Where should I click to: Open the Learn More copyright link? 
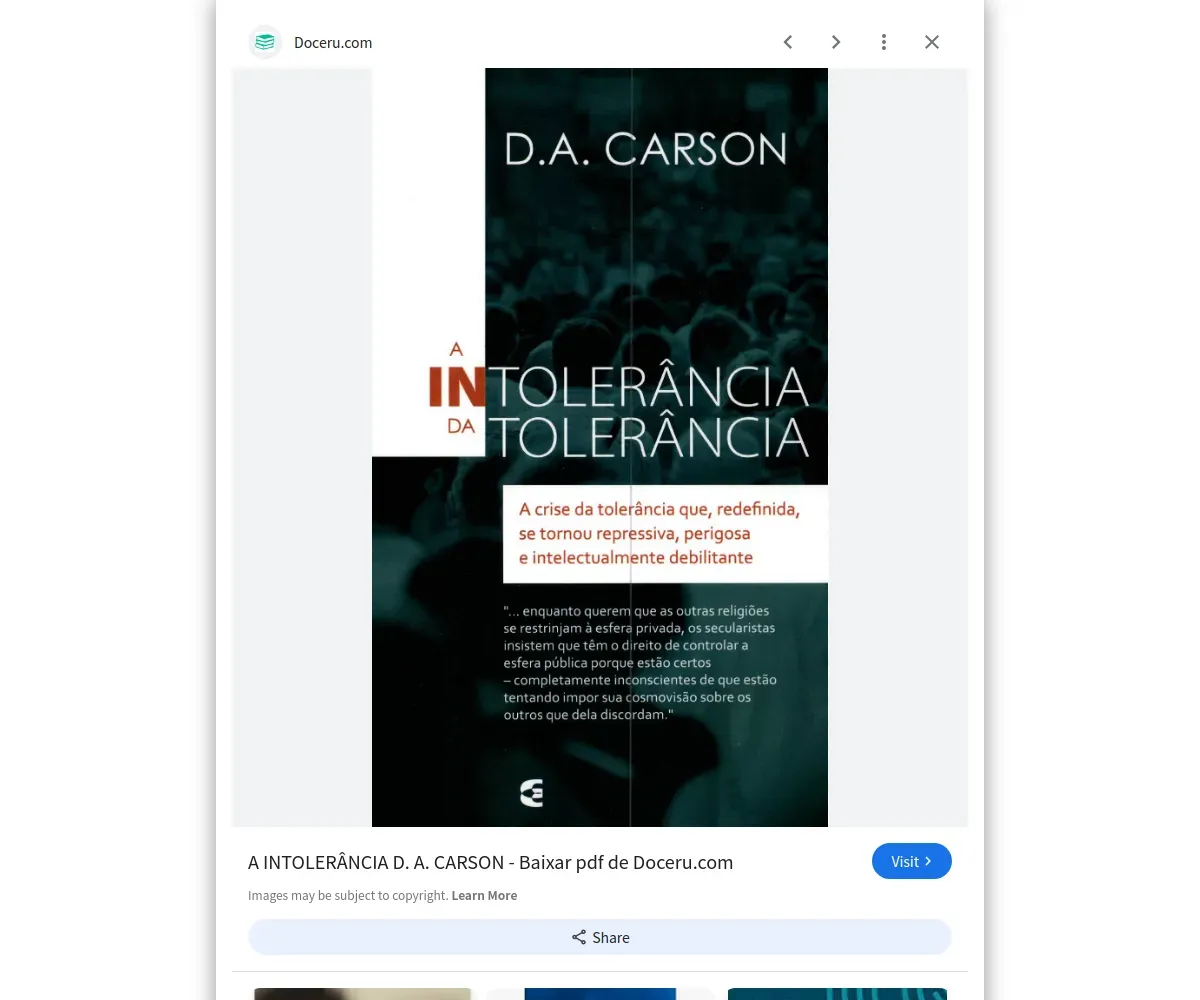pos(484,896)
